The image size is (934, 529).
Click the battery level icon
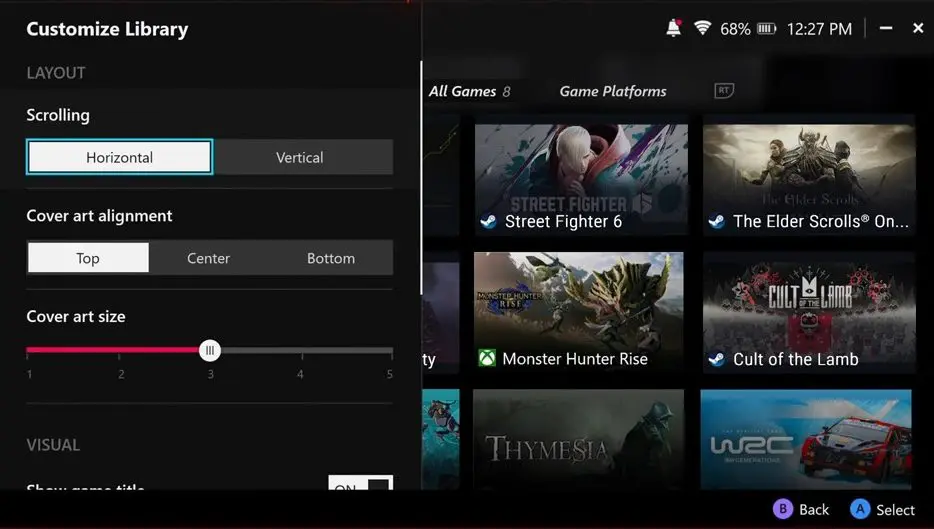pos(767,28)
